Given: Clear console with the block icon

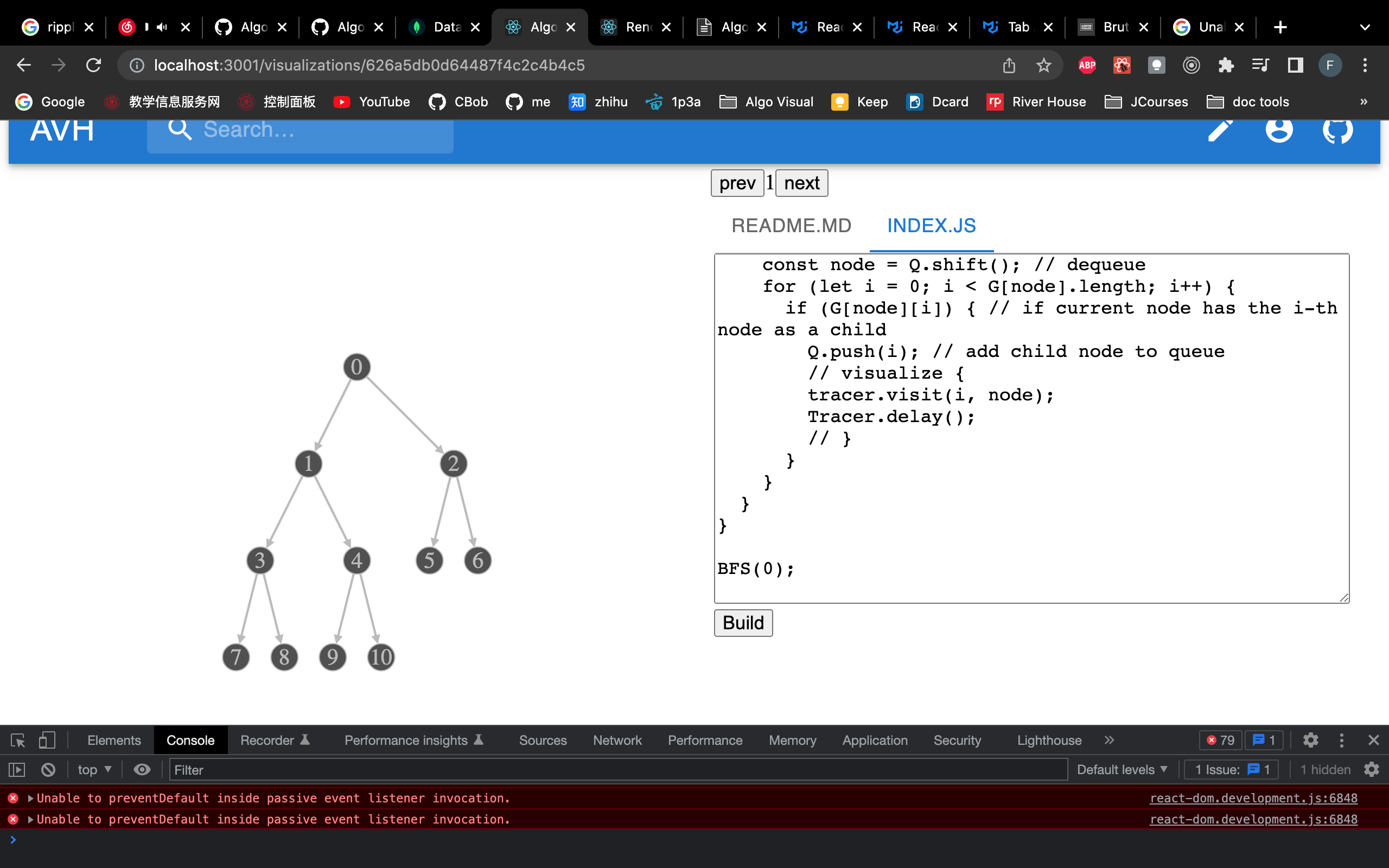Looking at the screenshot, I should (48, 769).
